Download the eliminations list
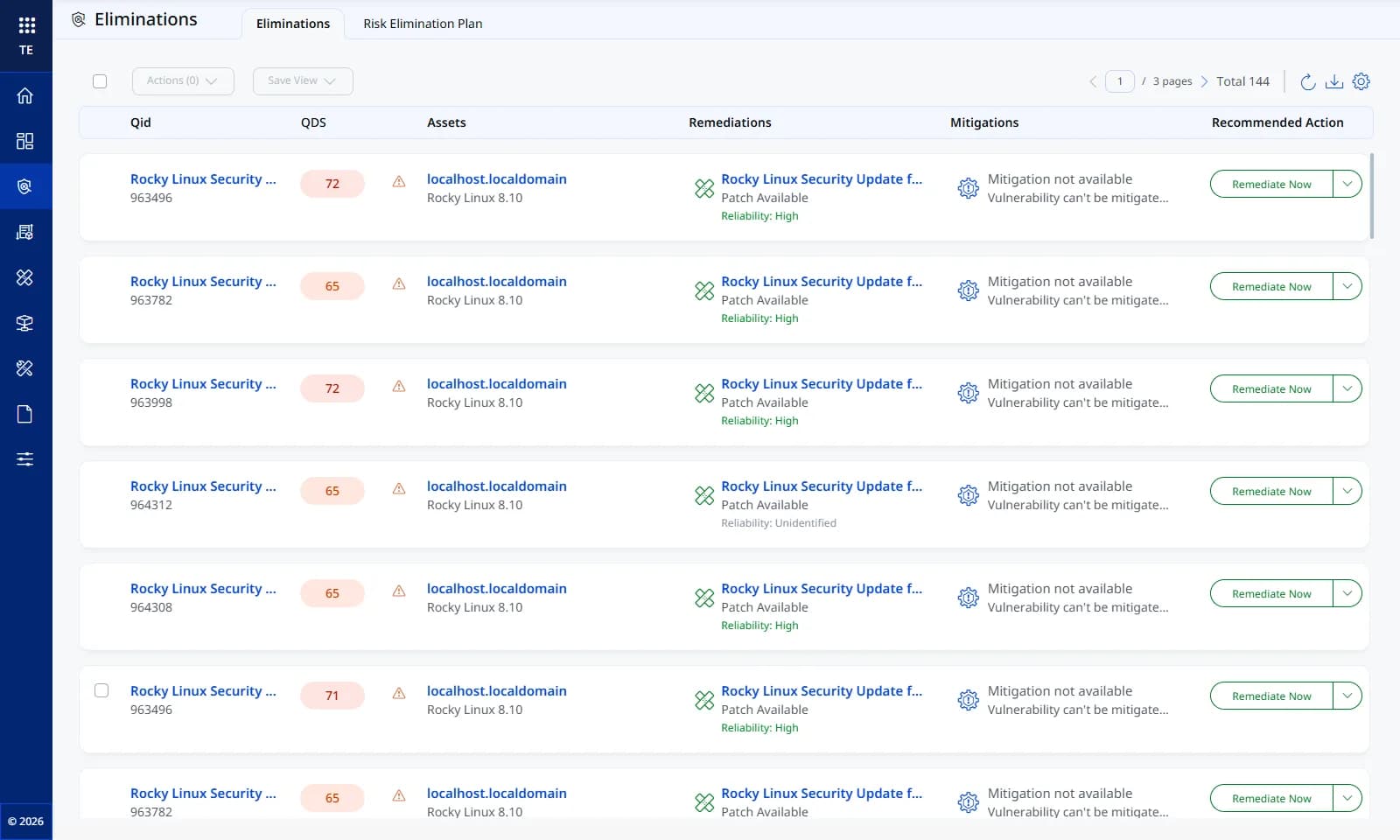Image resolution: width=1400 pixels, height=840 pixels. coord(1334,81)
